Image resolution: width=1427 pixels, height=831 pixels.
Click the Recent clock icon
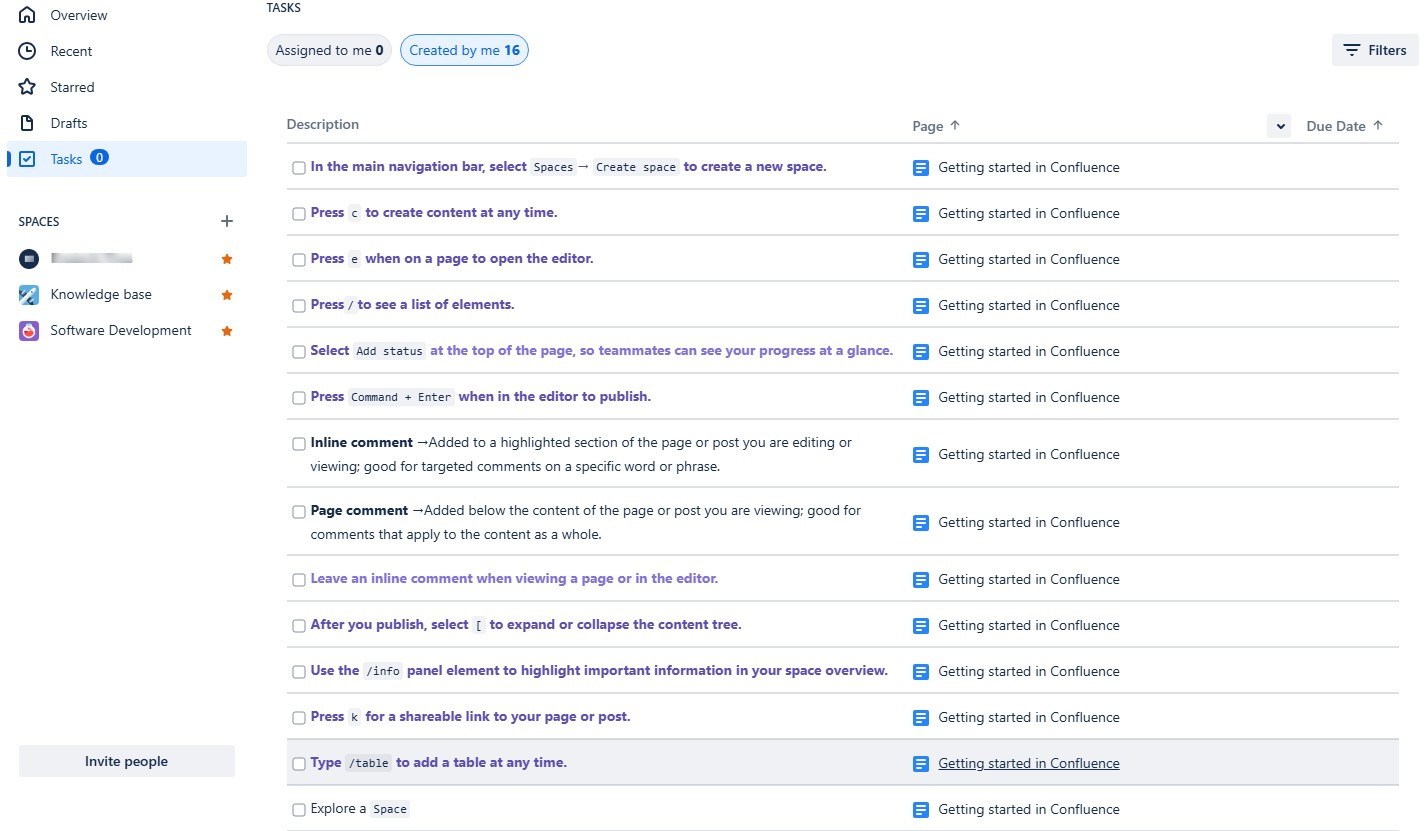[27, 50]
